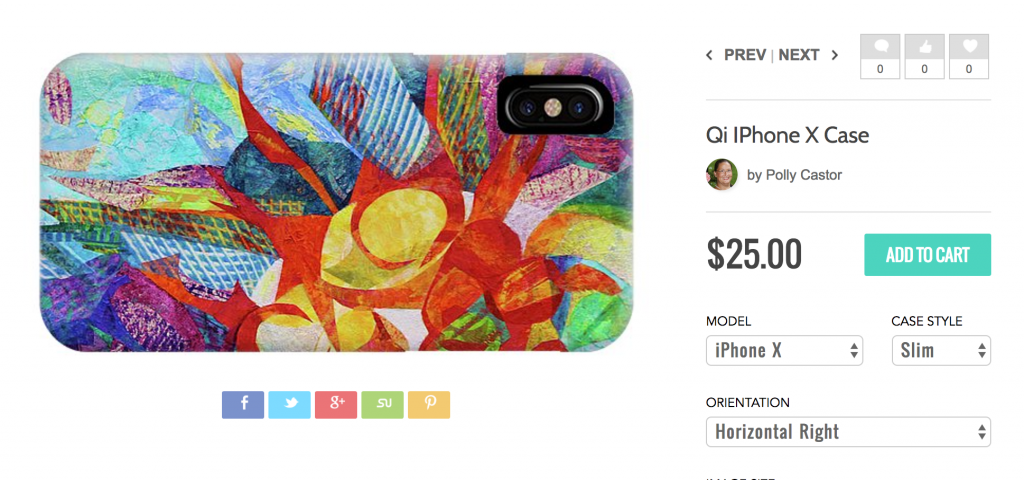Image resolution: width=1024 pixels, height=480 pixels.
Task: Click the Qi iPhone X Case title
Action: pos(787,135)
